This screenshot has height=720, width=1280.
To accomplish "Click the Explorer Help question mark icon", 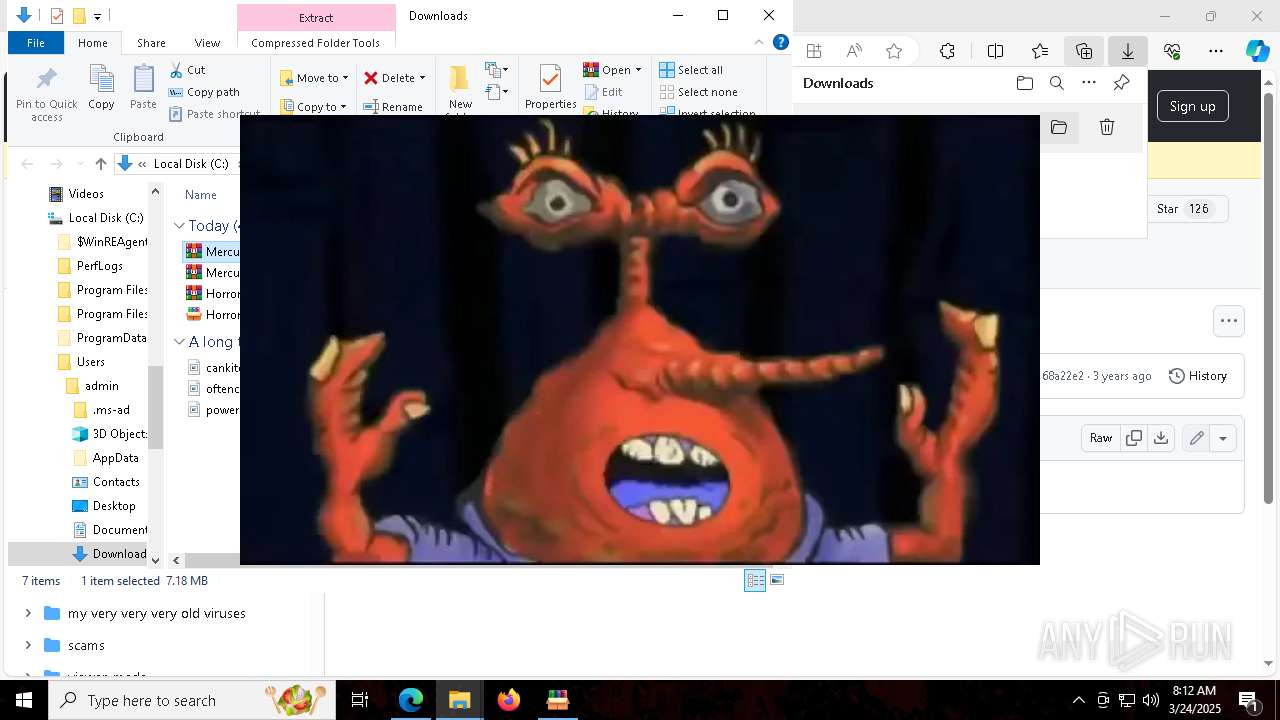I will [781, 43].
